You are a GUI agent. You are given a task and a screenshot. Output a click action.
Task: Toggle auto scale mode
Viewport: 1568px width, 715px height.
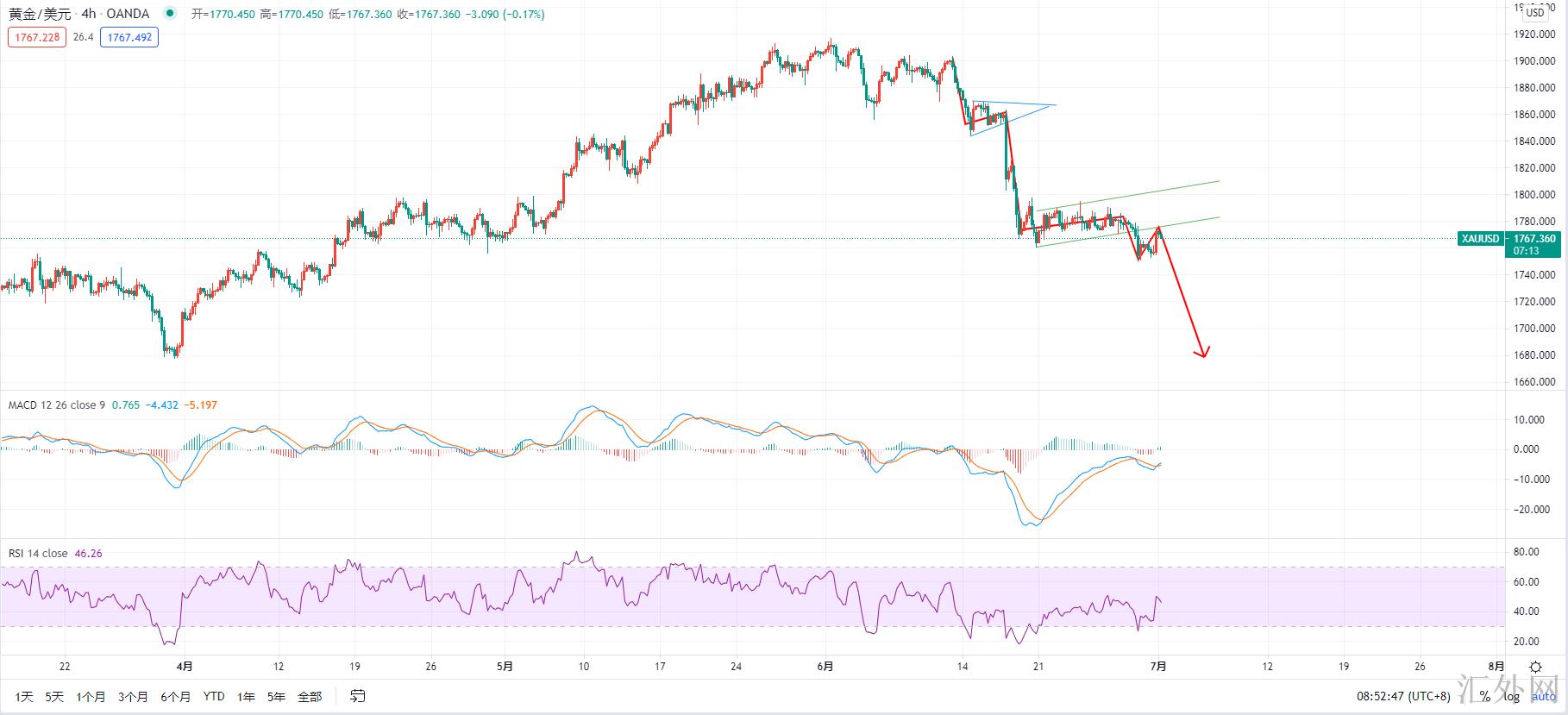click(x=1544, y=696)
